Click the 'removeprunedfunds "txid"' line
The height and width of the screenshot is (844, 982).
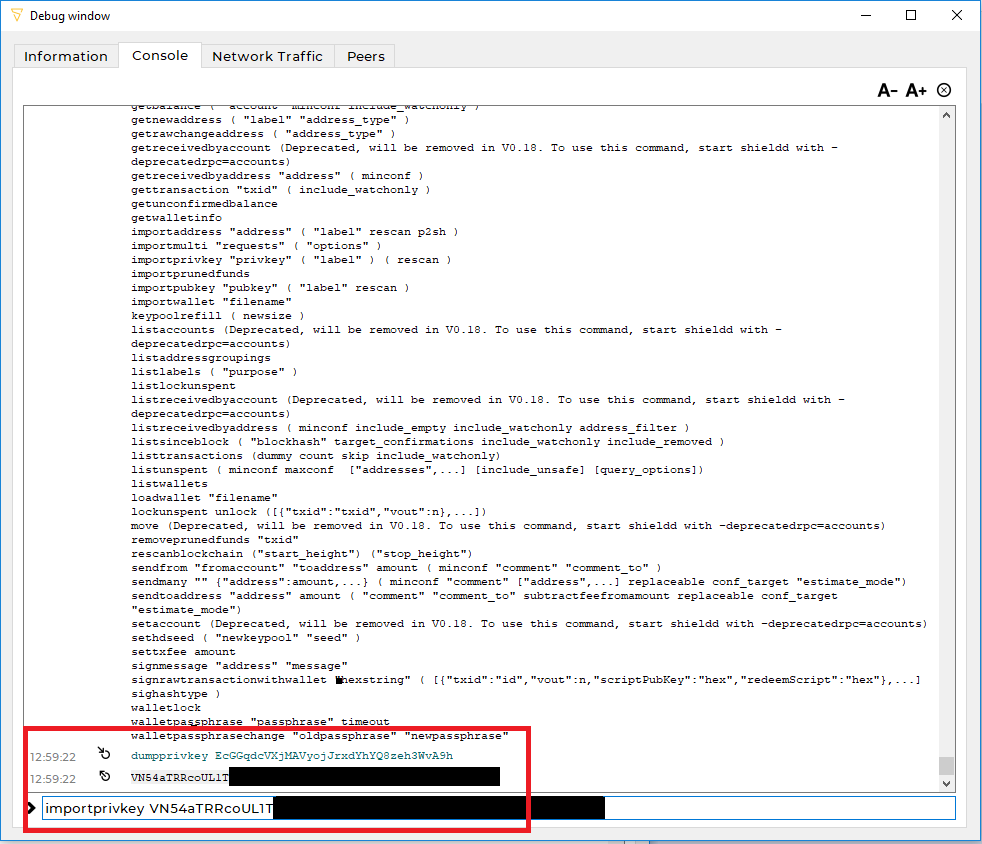point(215,540)
